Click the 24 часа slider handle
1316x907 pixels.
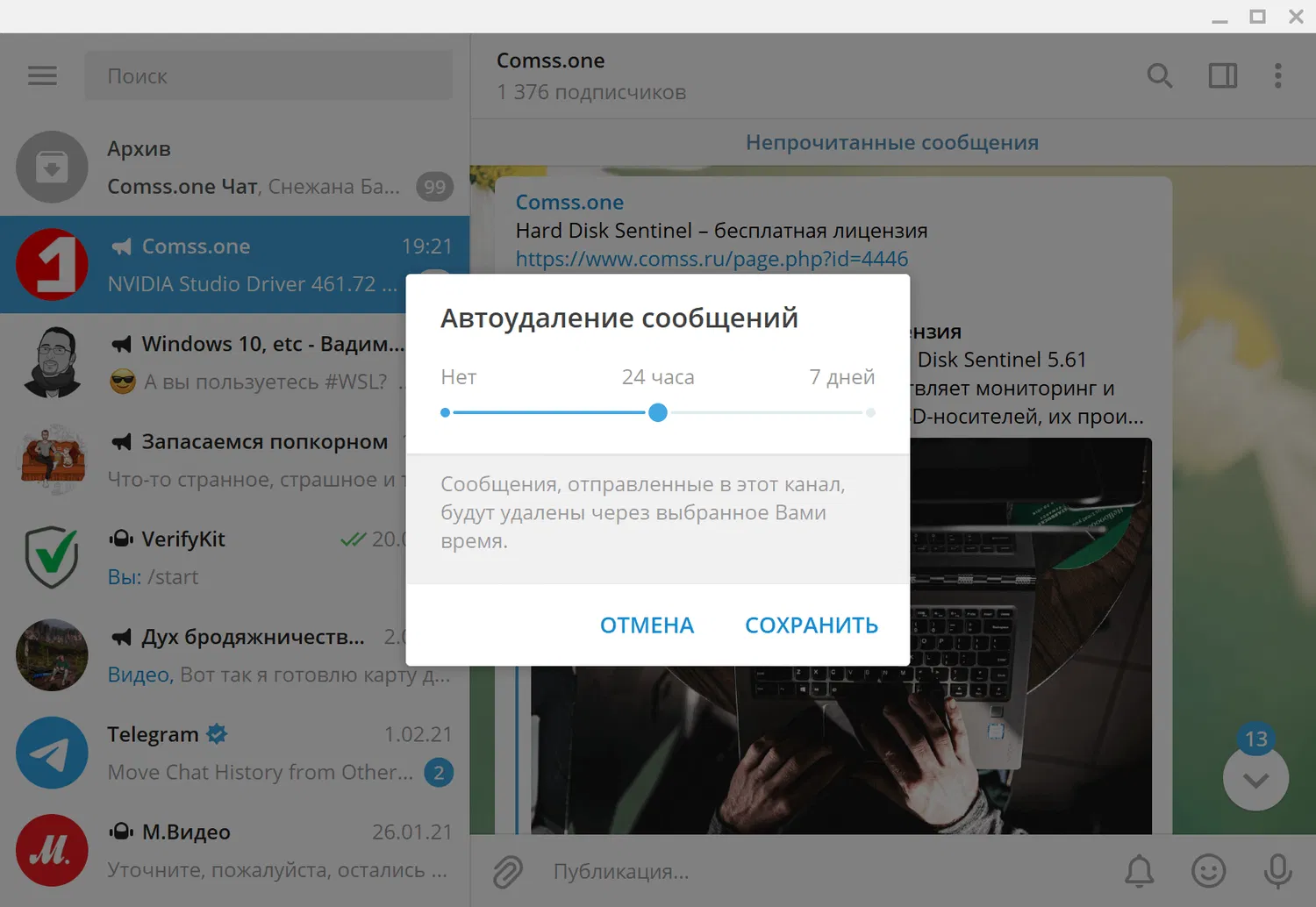(658, 412)
